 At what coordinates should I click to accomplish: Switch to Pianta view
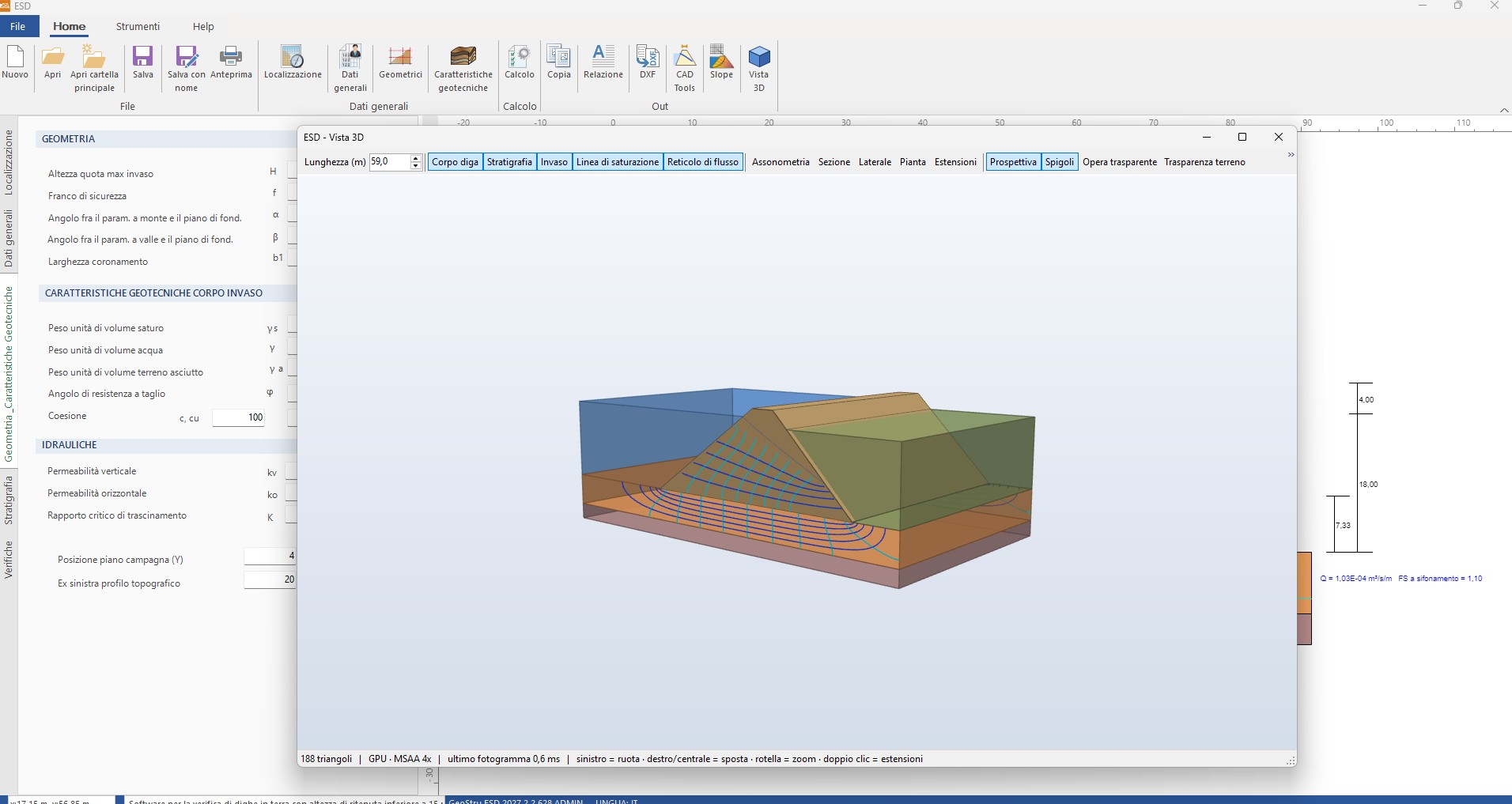pyautogui.click(x=913, y=162)
